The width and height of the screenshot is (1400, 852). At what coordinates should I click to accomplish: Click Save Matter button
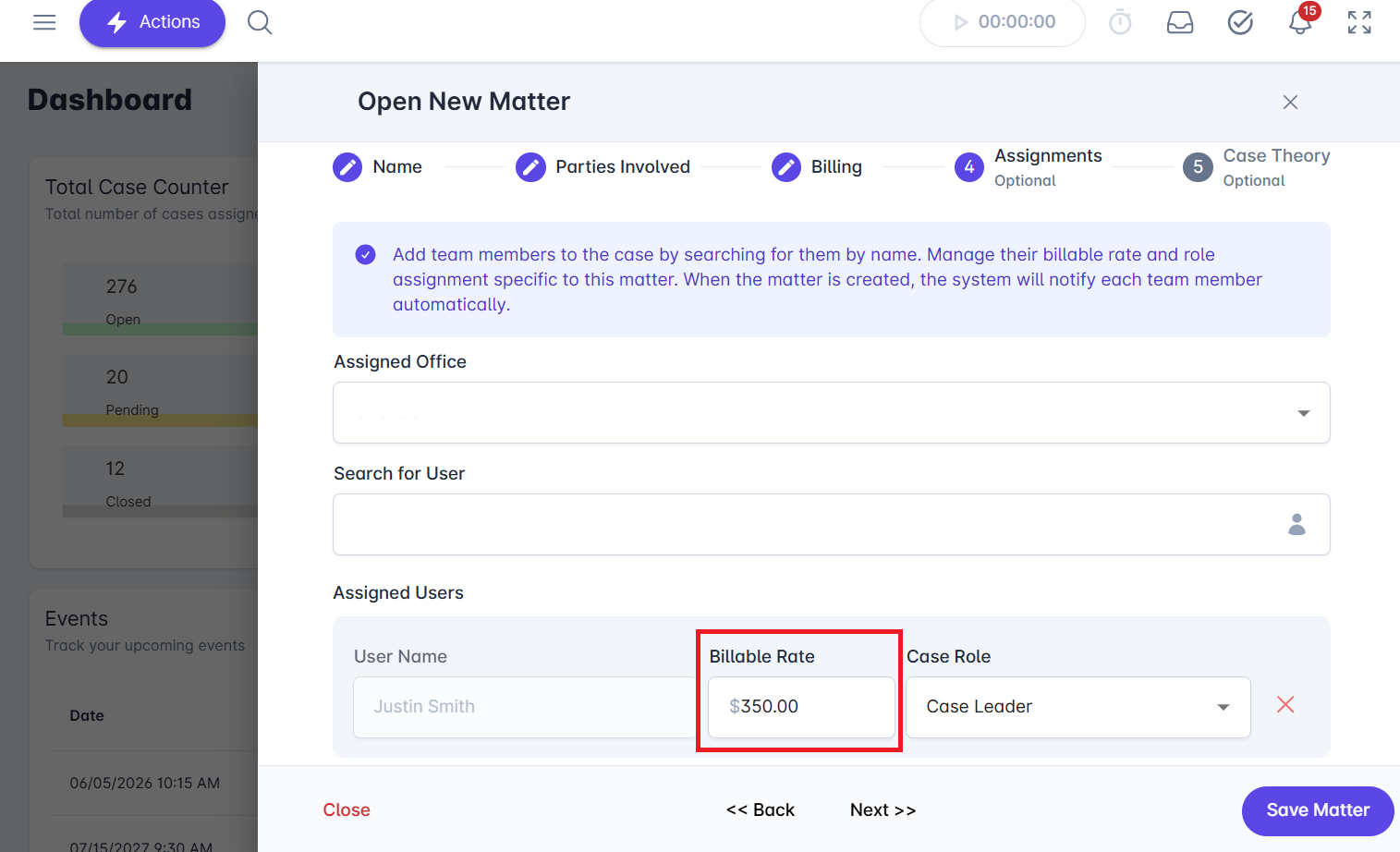point(1317,810)
